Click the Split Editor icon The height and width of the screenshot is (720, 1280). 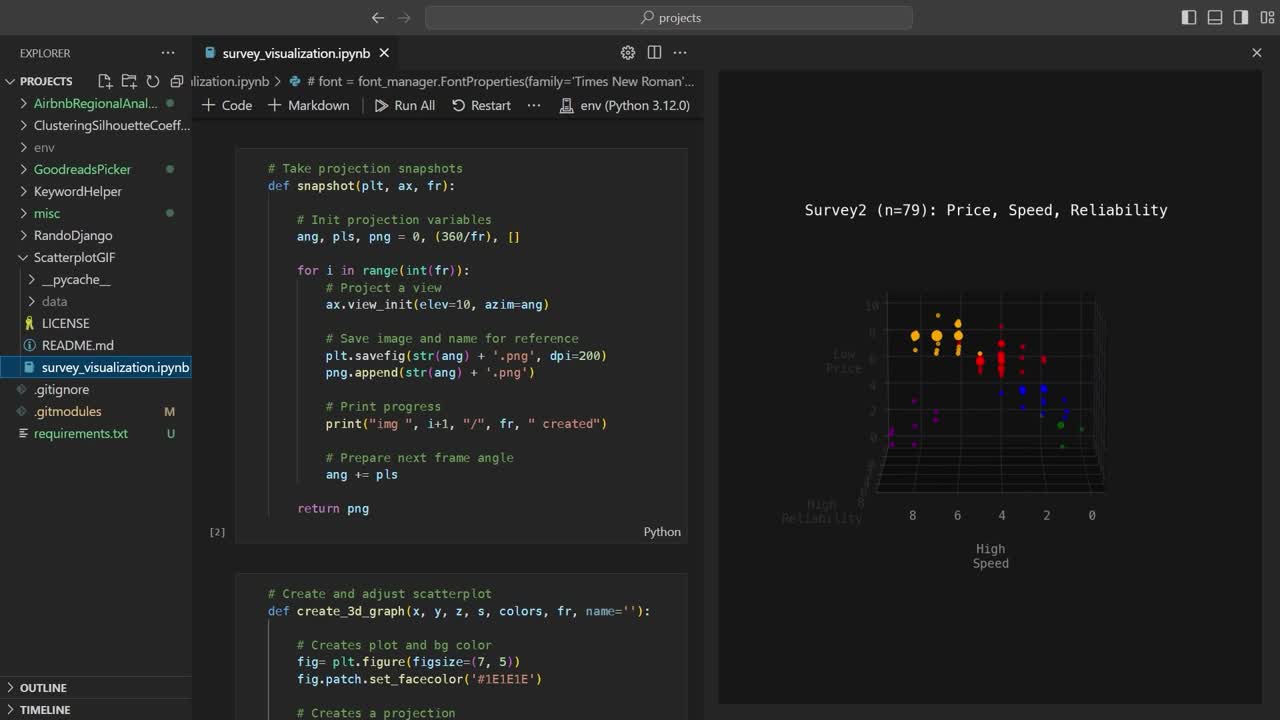(654, 53)
